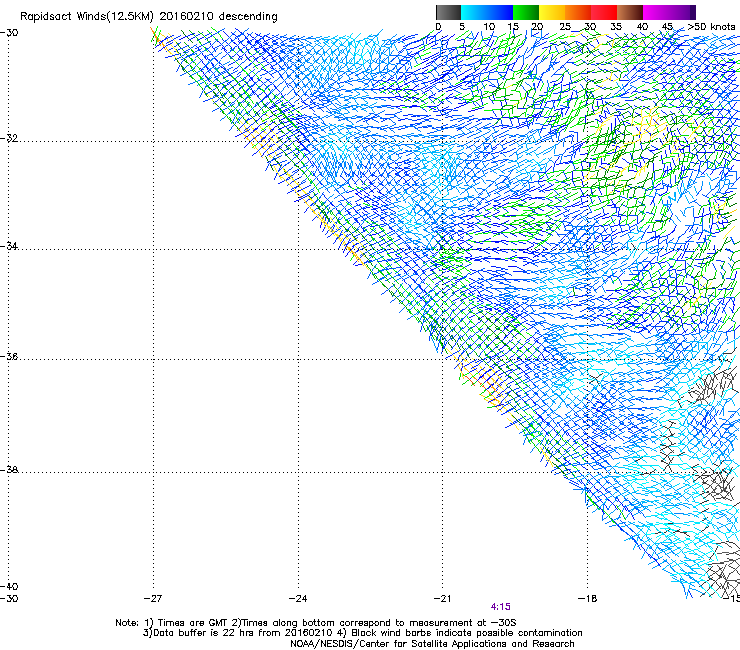The height and width of the screenshot is (650, 740).
Task: Click the '-30' latitude label at top left
Action: pyautogui.click(x=9, y=32)
